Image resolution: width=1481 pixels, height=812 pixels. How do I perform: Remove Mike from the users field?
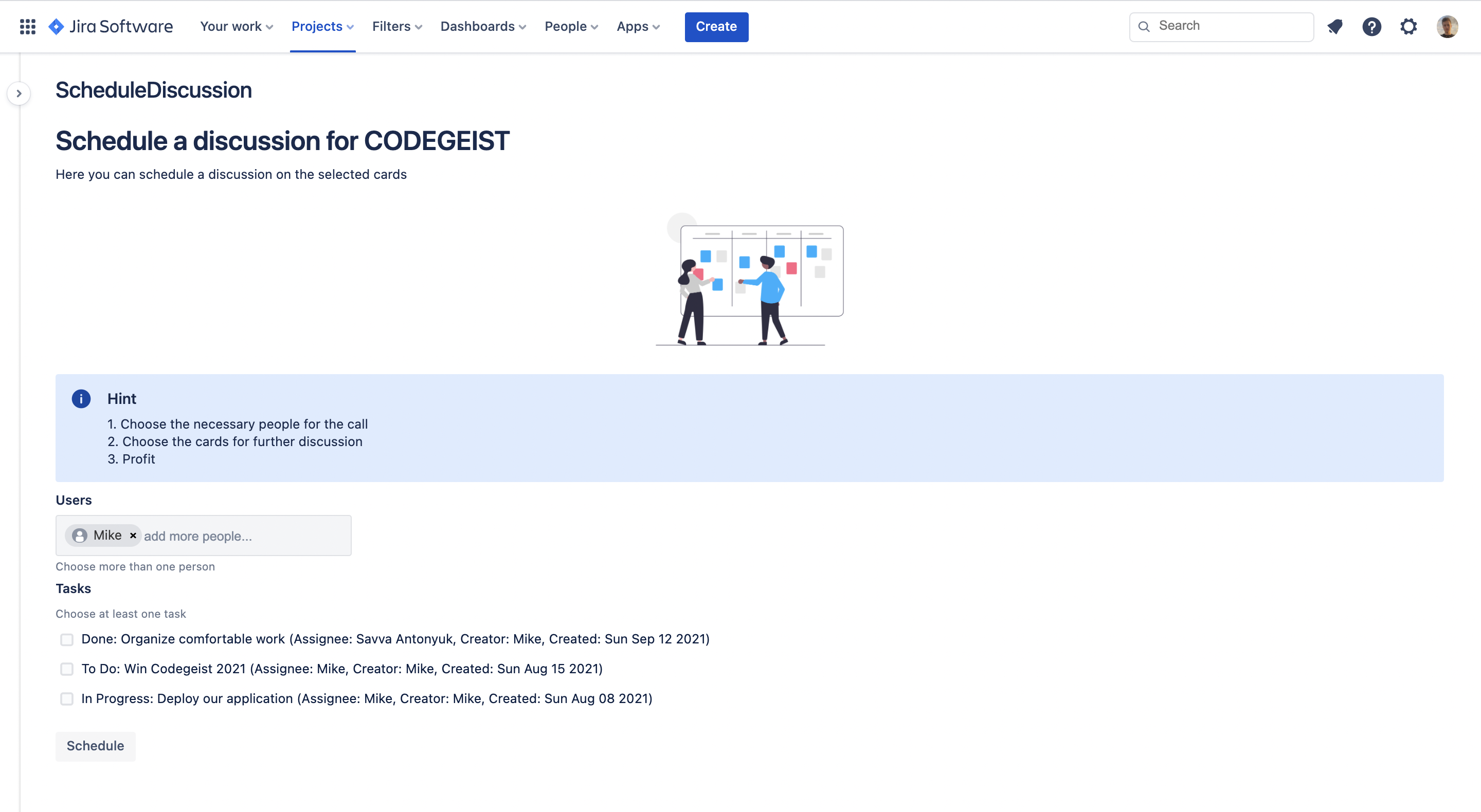coord(133,535)
